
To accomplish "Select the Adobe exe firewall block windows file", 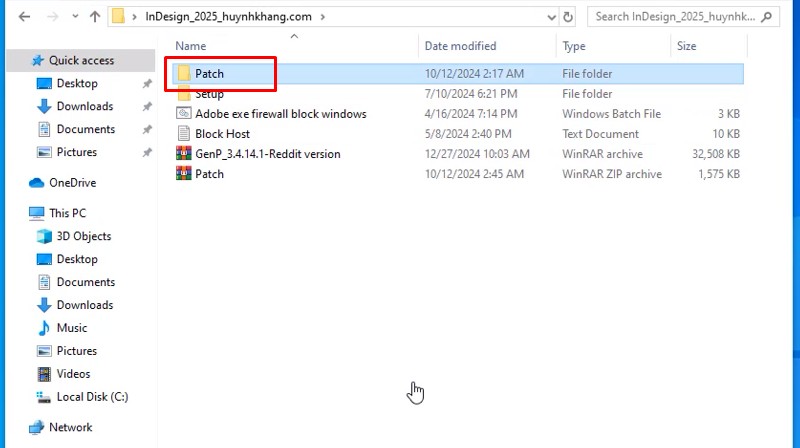I will (x=281, y=114).
